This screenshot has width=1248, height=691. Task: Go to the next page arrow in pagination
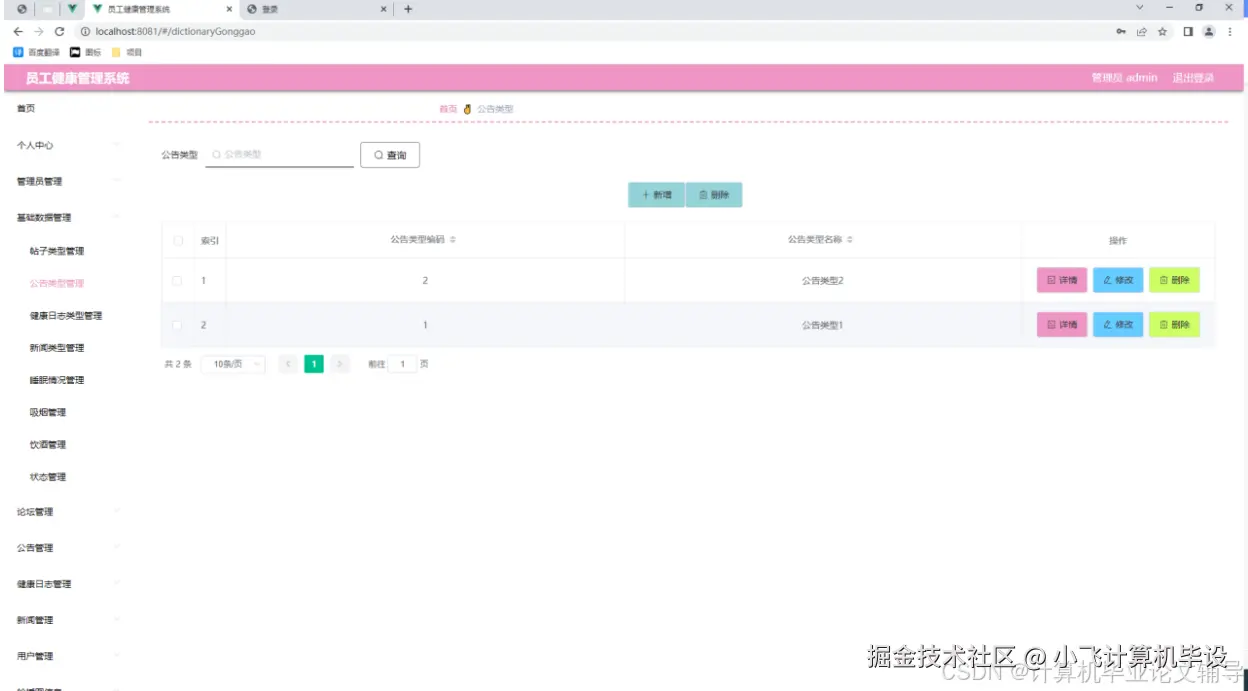340,364
